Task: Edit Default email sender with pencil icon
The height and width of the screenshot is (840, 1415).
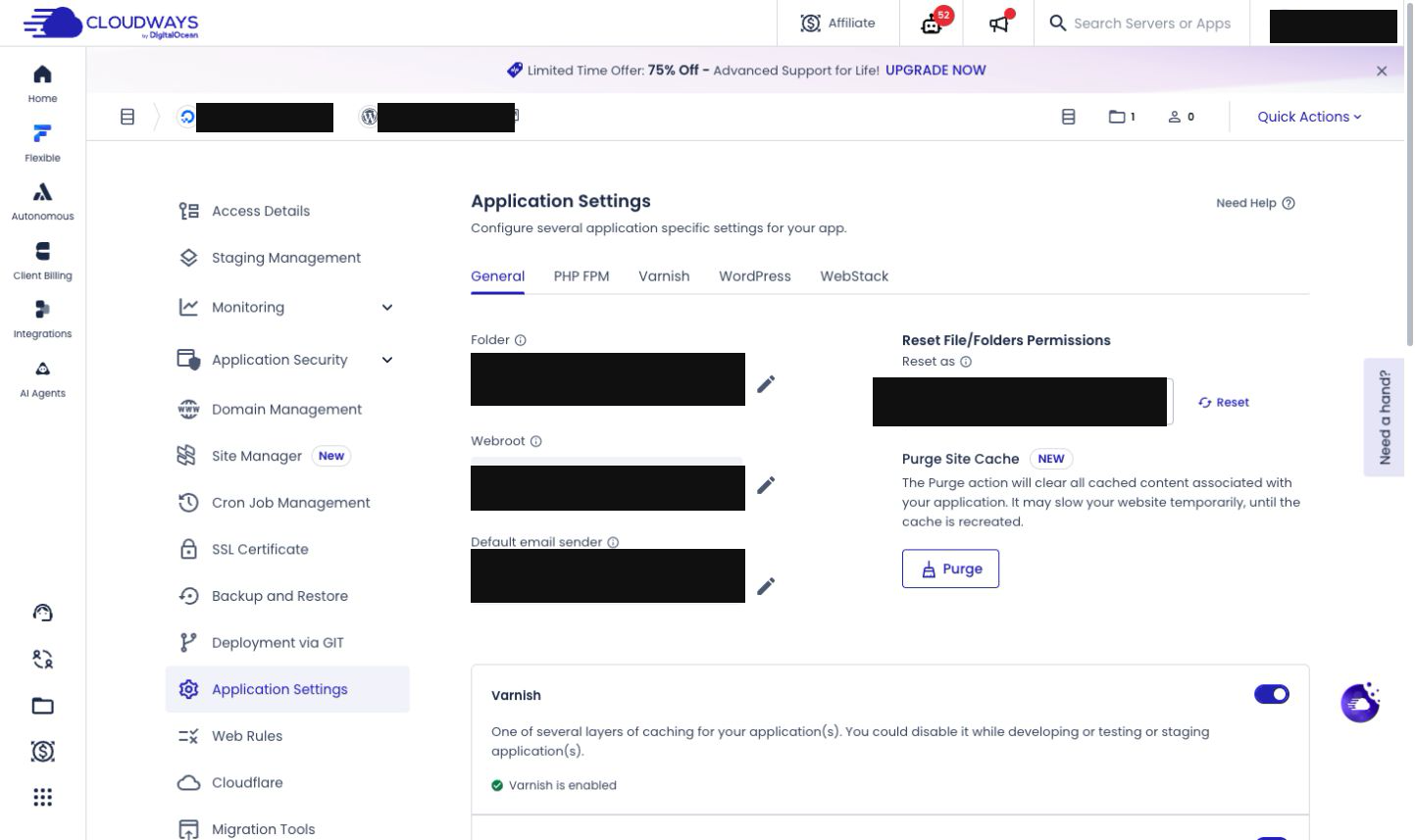Action: pyautogui.click(x=766, y=585)
